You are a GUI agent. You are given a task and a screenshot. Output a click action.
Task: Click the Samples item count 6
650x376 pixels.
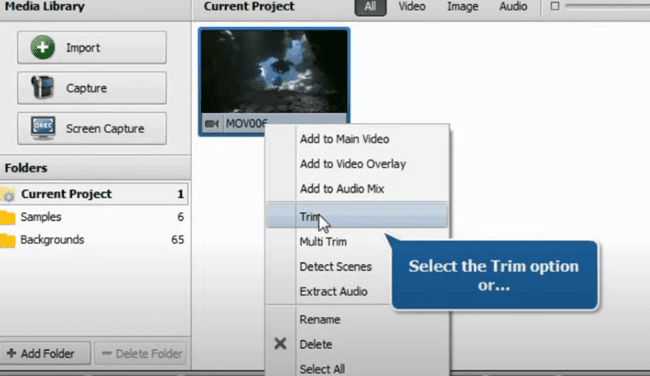[180, 217]
